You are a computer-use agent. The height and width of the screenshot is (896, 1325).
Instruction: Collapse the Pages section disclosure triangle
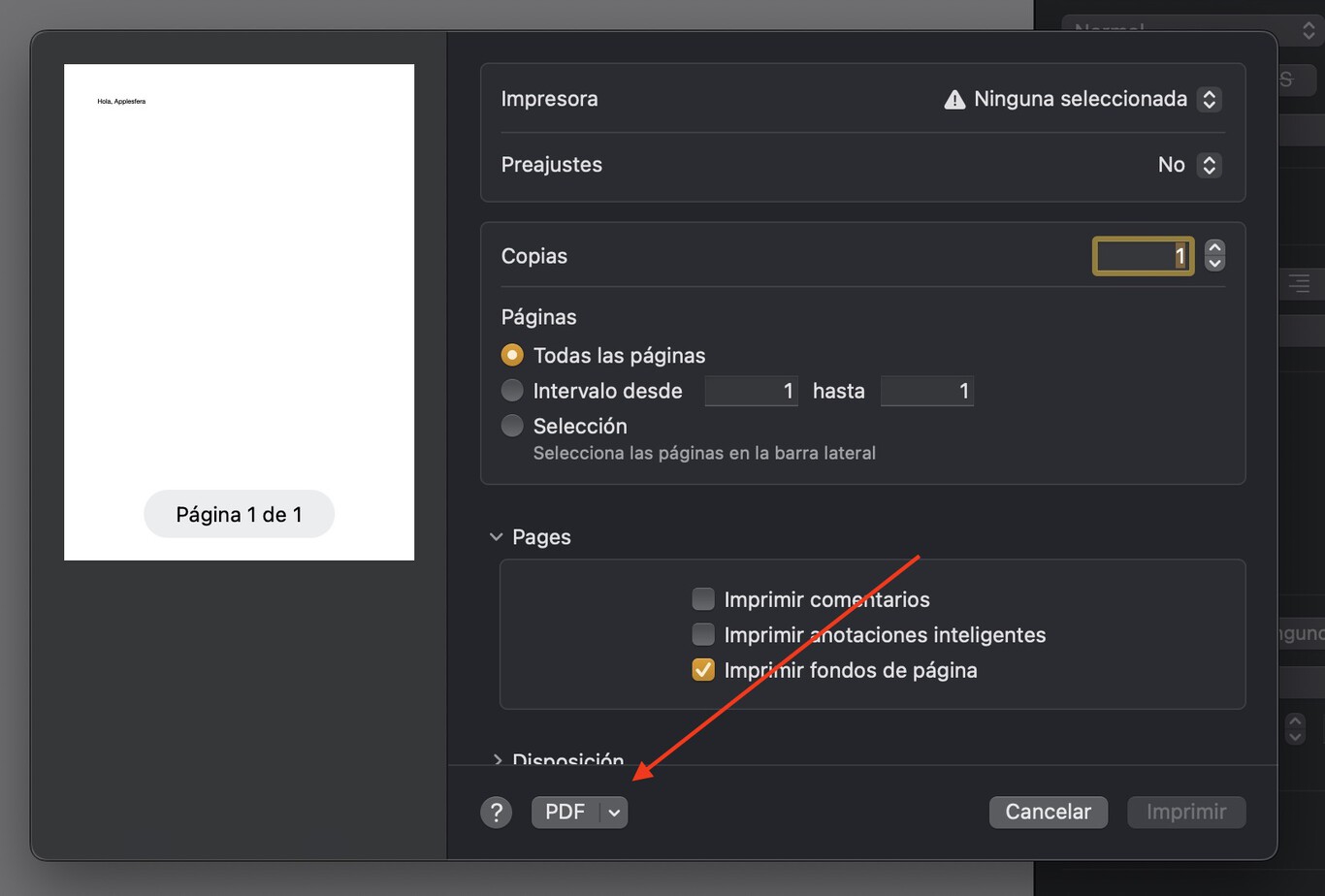[497, 536]
